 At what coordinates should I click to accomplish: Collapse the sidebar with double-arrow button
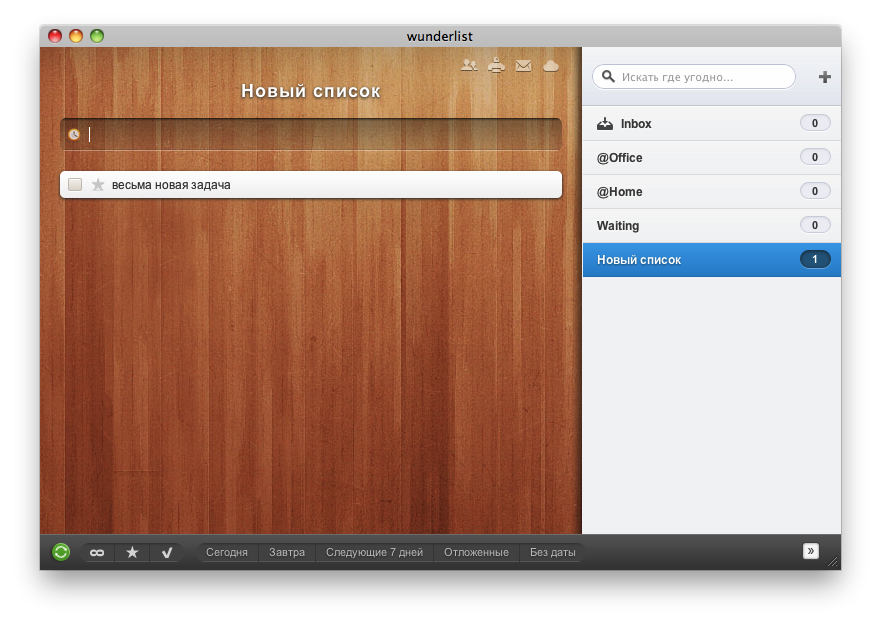[811, 550]
